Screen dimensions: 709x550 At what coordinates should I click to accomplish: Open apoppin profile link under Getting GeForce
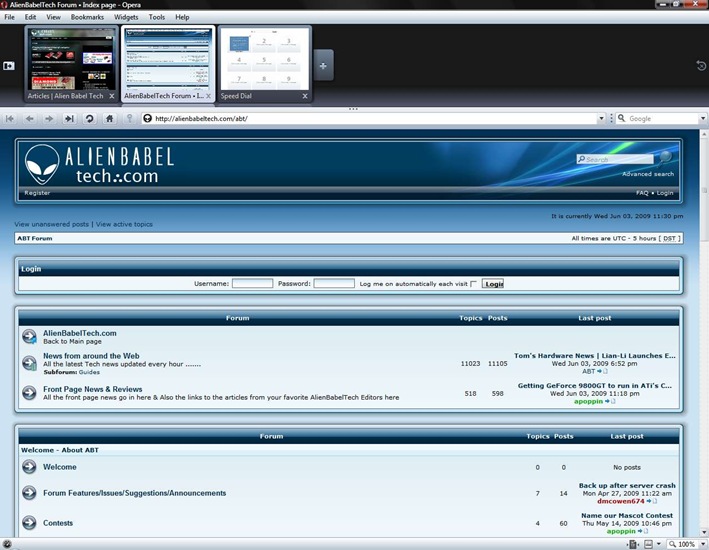[x=588, y=401]
